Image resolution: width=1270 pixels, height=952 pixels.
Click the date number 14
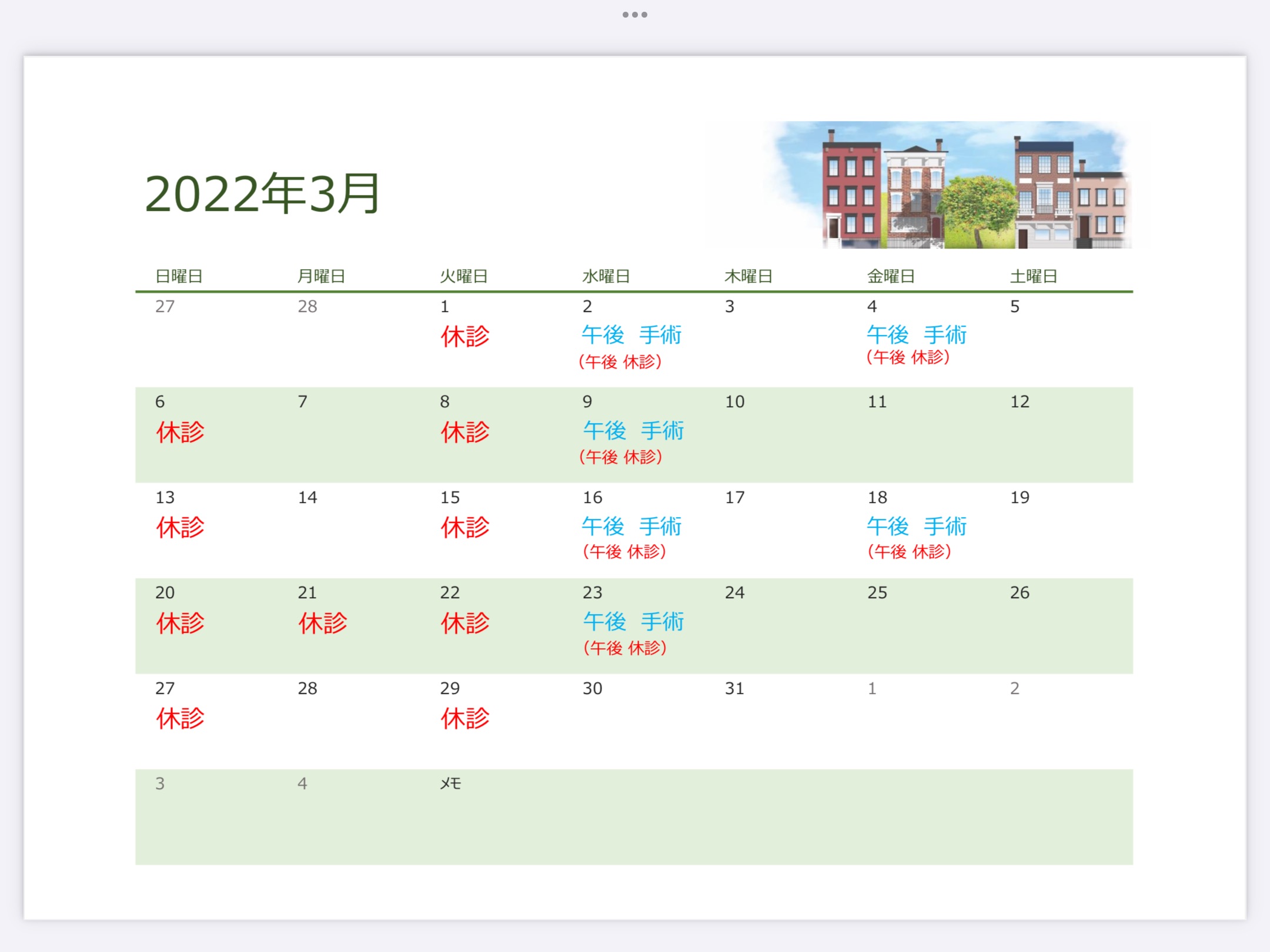click(308, 497)
